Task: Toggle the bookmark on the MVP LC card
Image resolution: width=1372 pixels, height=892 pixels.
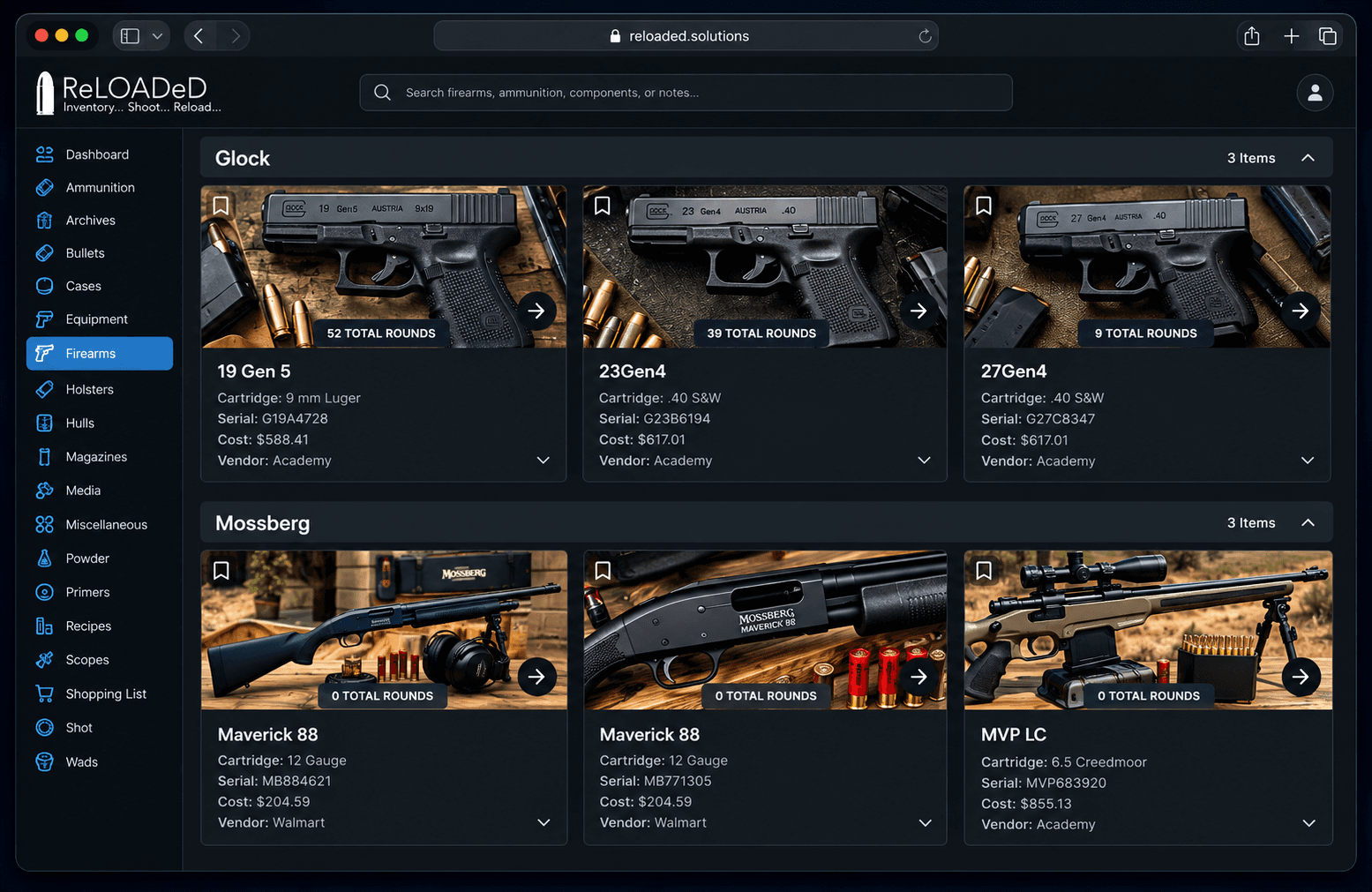Action: pyautogui.click(x=984, y=571)
